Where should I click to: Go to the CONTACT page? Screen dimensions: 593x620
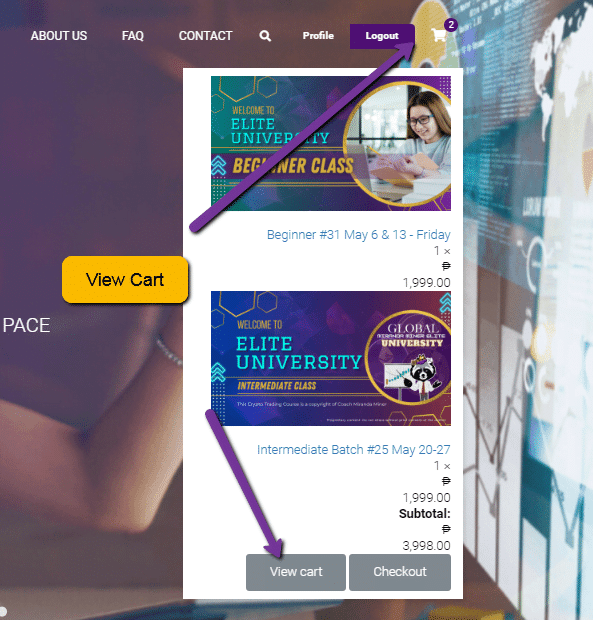point(205,36)
